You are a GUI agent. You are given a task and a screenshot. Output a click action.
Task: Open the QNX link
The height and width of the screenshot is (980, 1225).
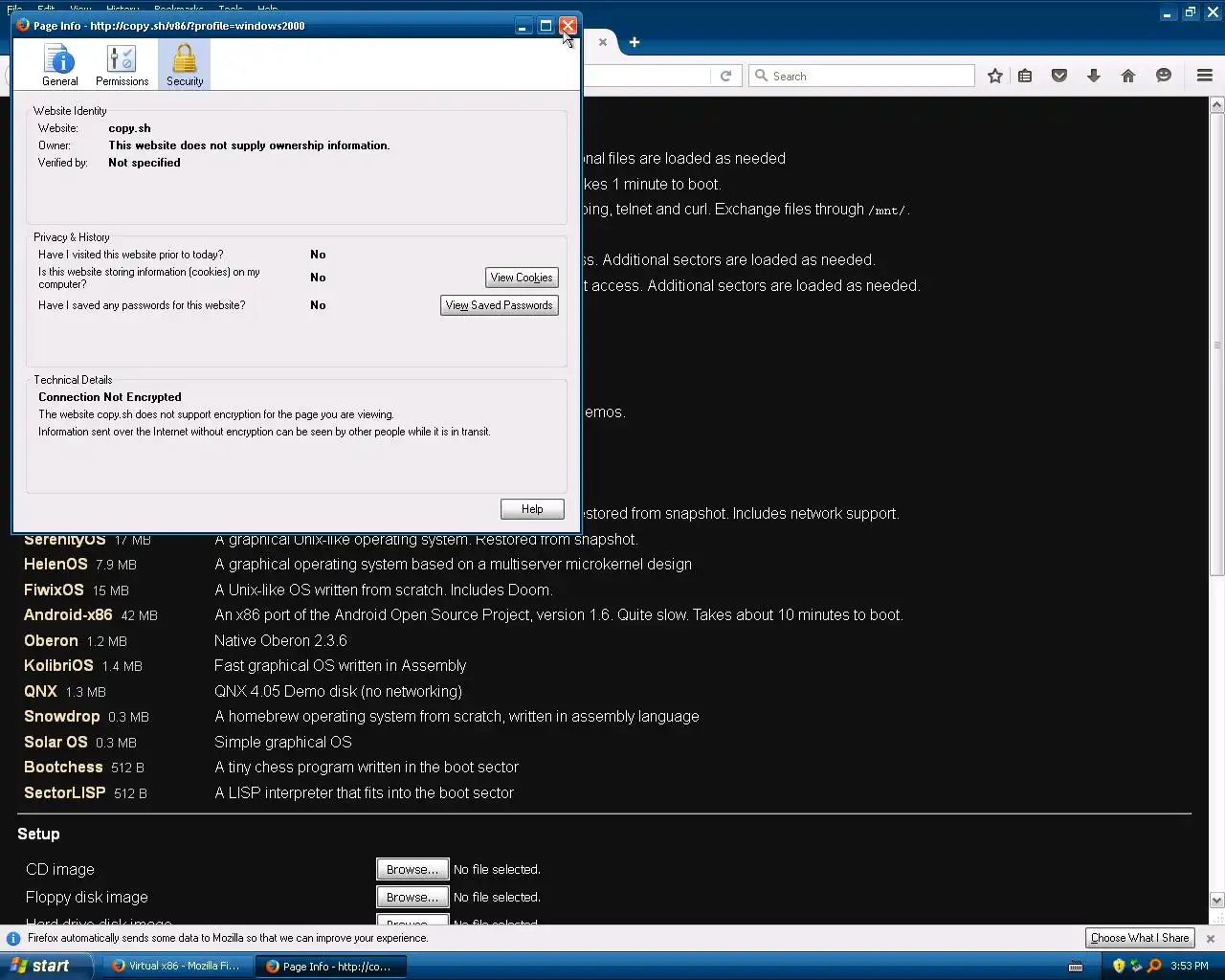click(x=40, y=692)
